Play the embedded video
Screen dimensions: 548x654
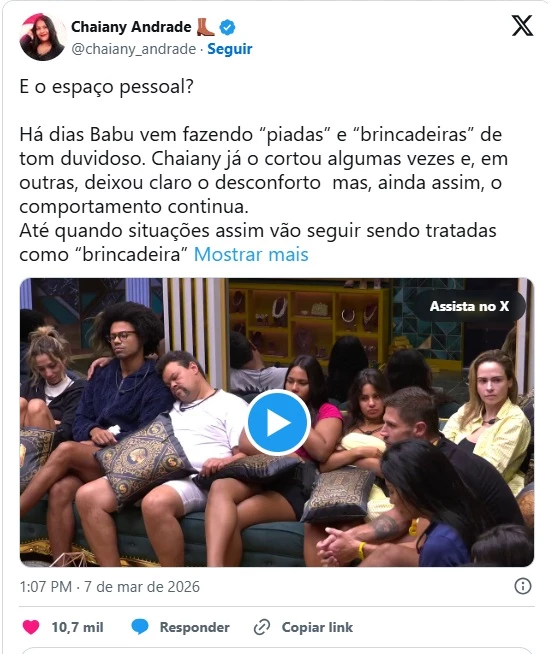tap(277, 422)
